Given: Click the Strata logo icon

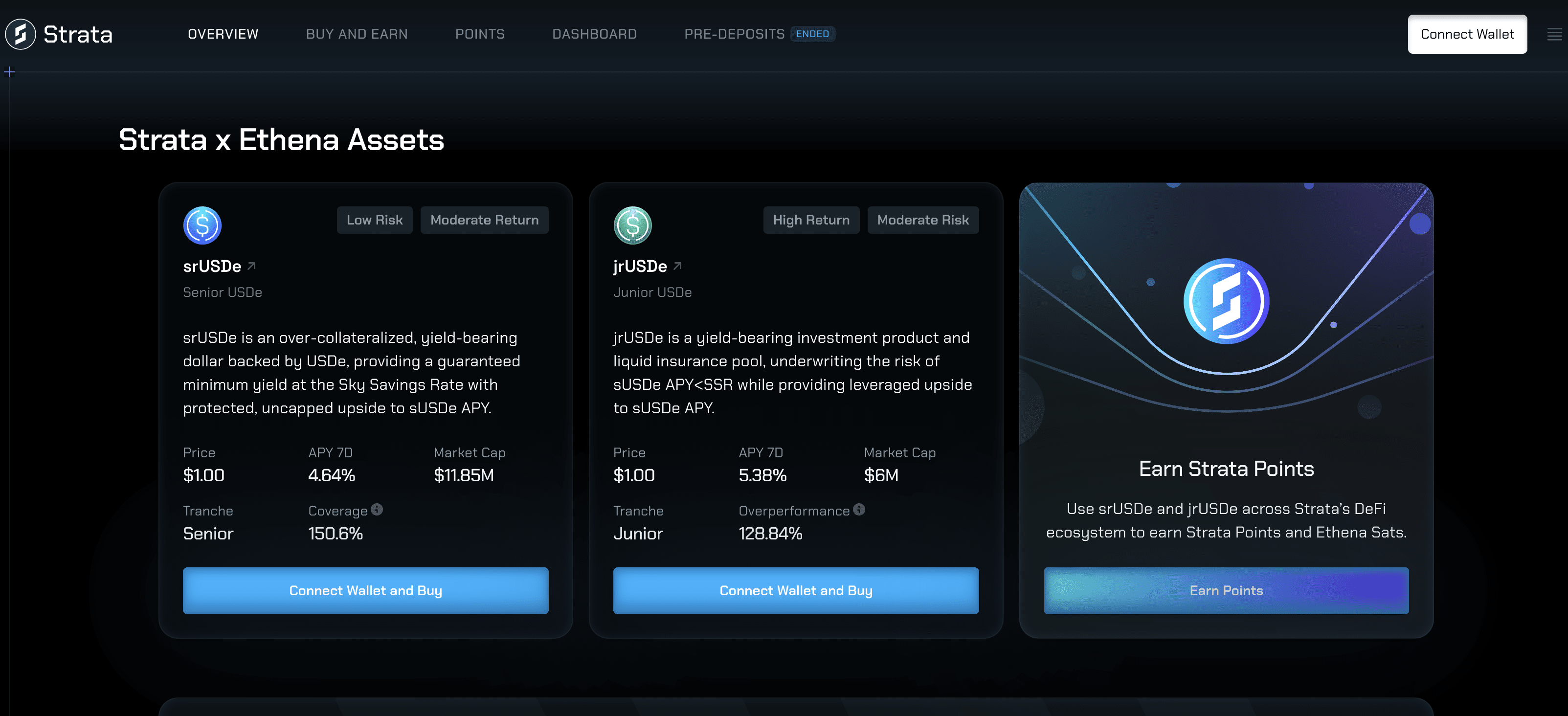Looking at the screenshot, I should point(20,34).
